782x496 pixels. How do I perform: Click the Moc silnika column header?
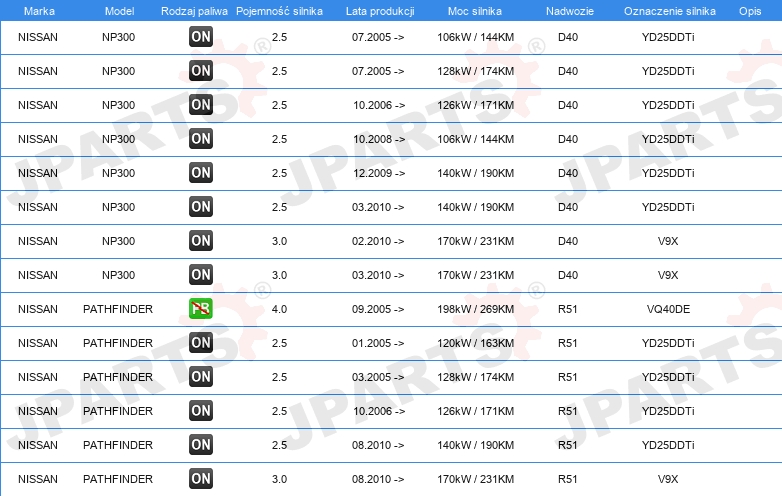475,11
